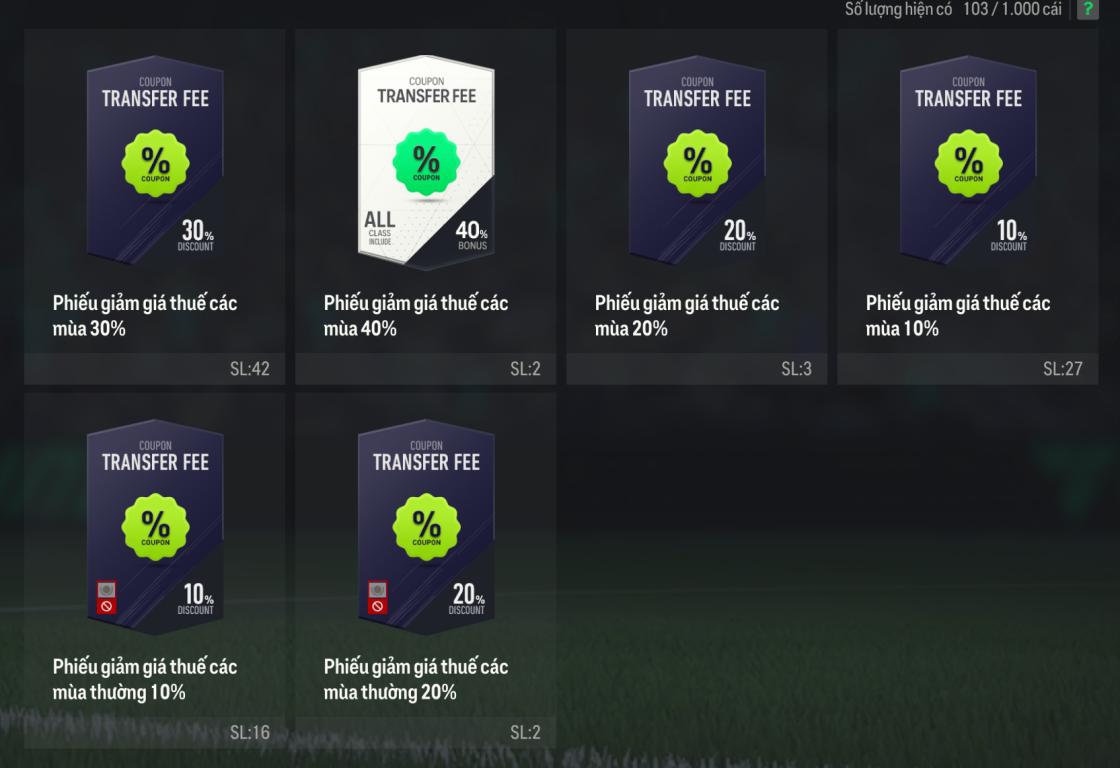Pick the 10% discount card with SL:27
This screenshot has width=1120, height=768.
tap(968, 159)
